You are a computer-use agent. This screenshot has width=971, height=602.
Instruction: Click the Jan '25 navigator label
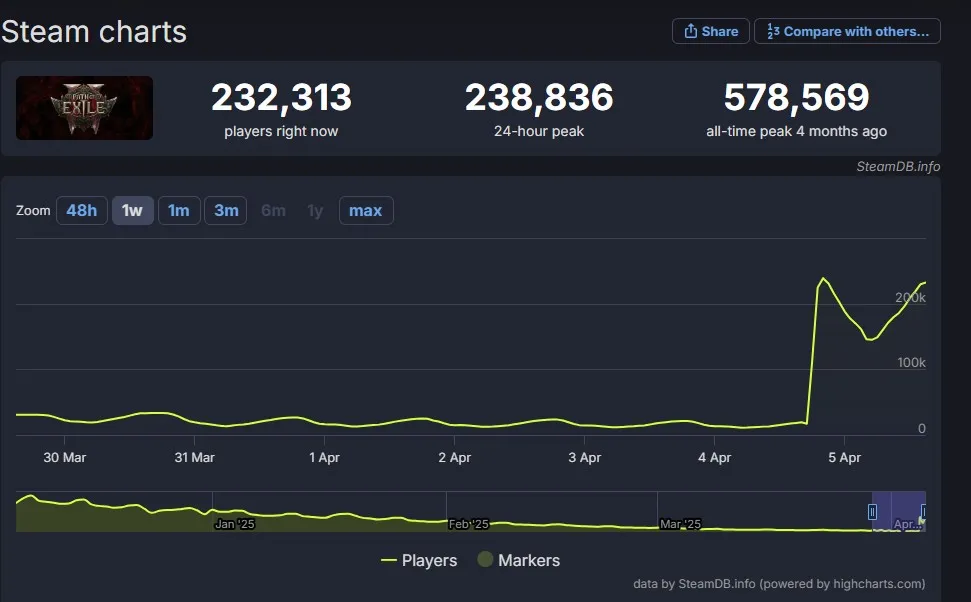coord(235,524)
